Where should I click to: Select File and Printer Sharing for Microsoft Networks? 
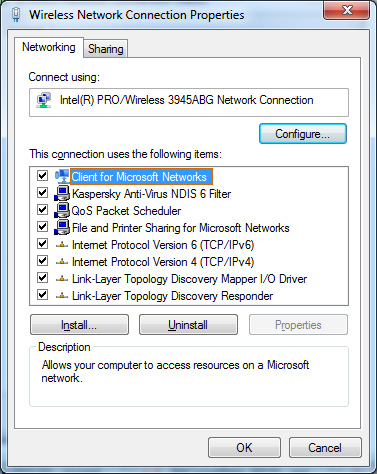pyautogui.click(x=181, y=228)
